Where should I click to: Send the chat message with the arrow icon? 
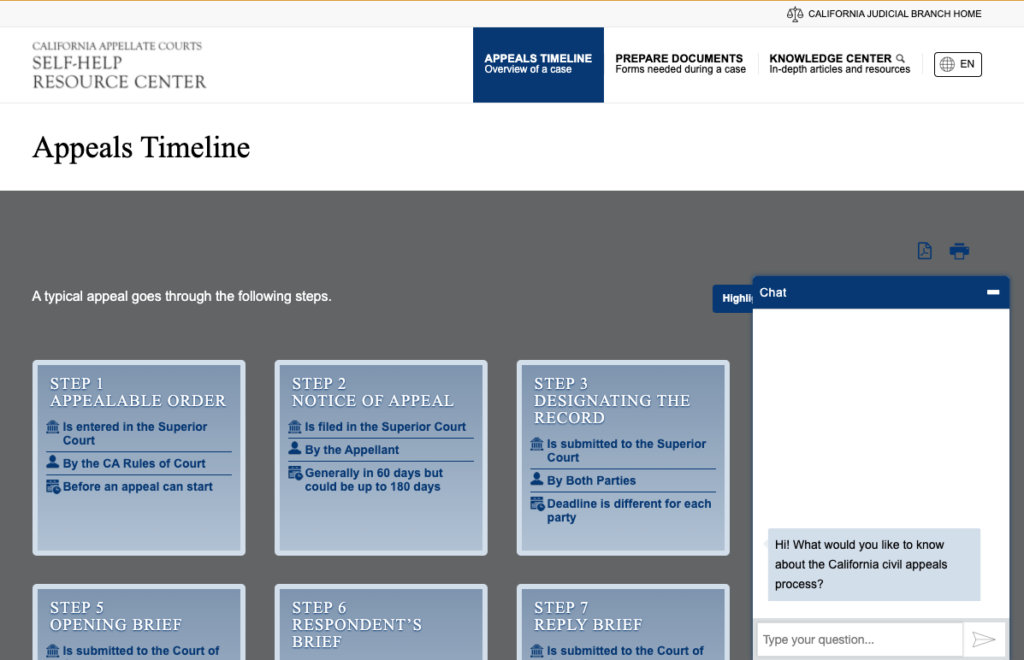(x=984, y=639)
